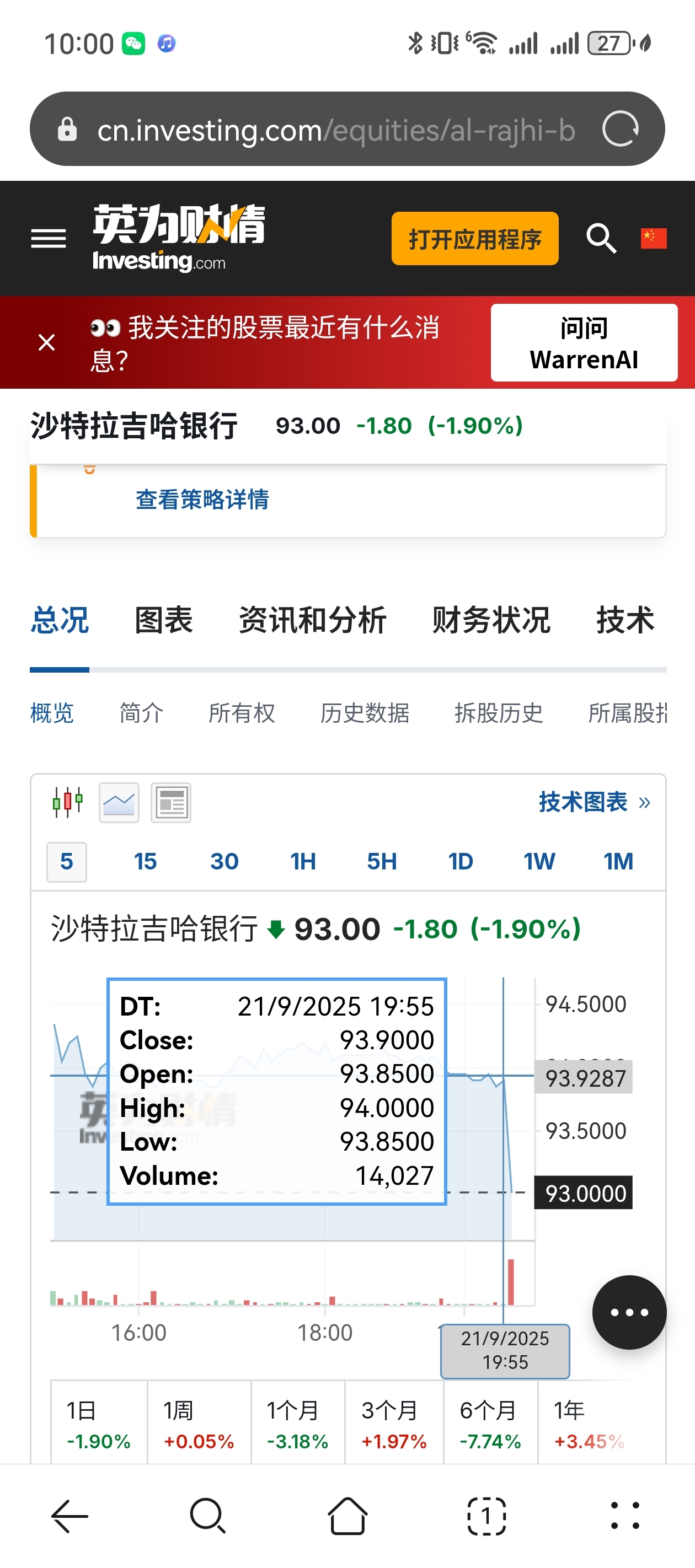The height and width of the screenshot is (1568, 695).
Task: Tap the 21/9/2025 19:55 crosshair time marker
Action: (505, 1351)
